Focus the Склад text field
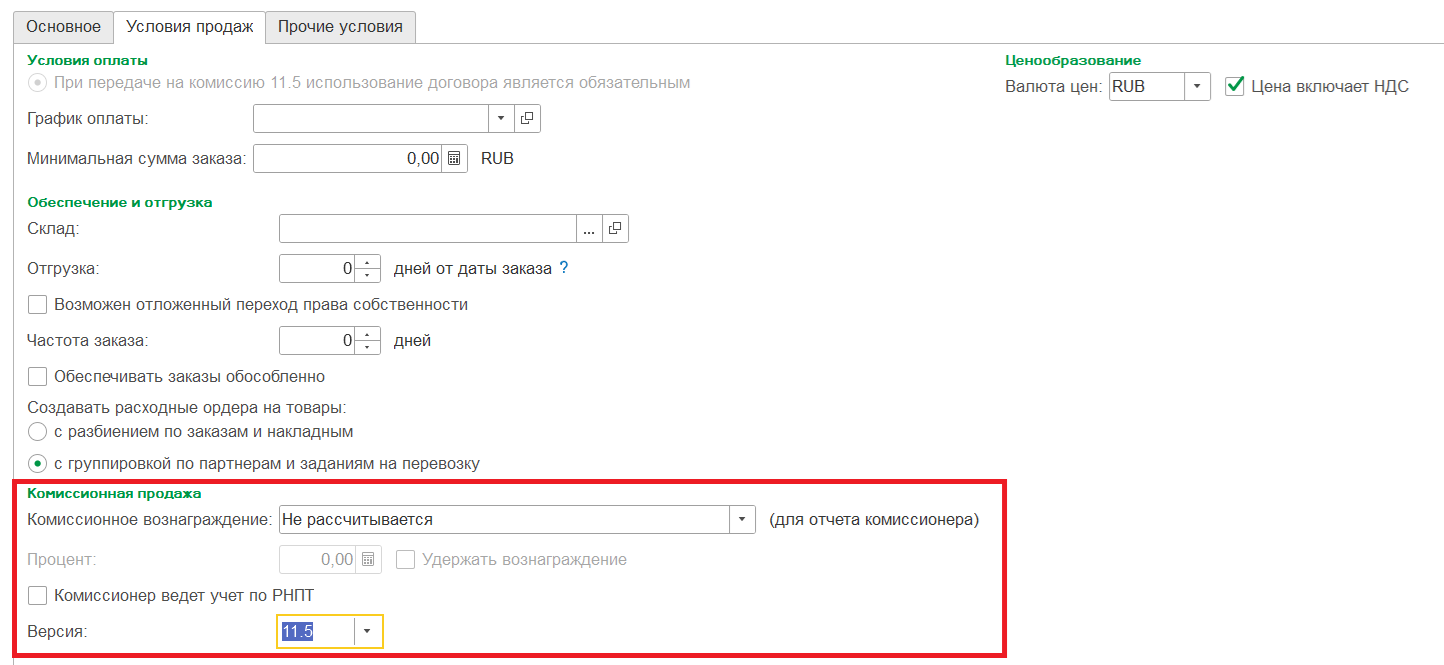 pyautogui.click(x=428, y=228)
